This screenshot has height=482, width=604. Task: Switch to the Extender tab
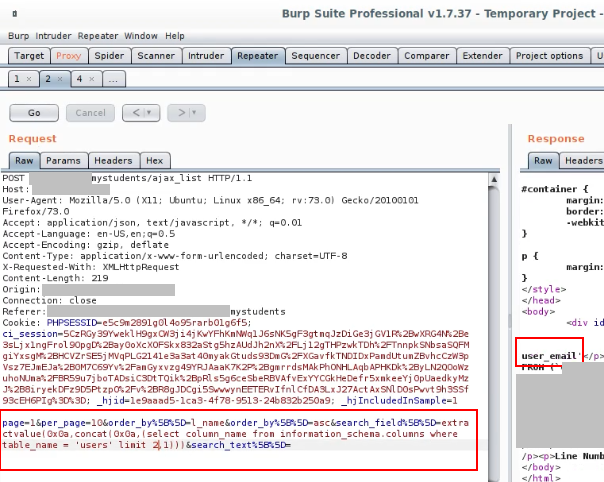tap(483, 56)
